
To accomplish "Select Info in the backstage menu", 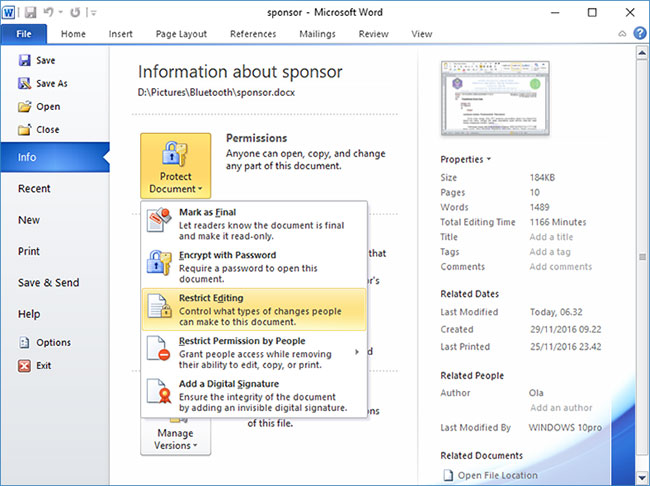I will coord(55,157).
